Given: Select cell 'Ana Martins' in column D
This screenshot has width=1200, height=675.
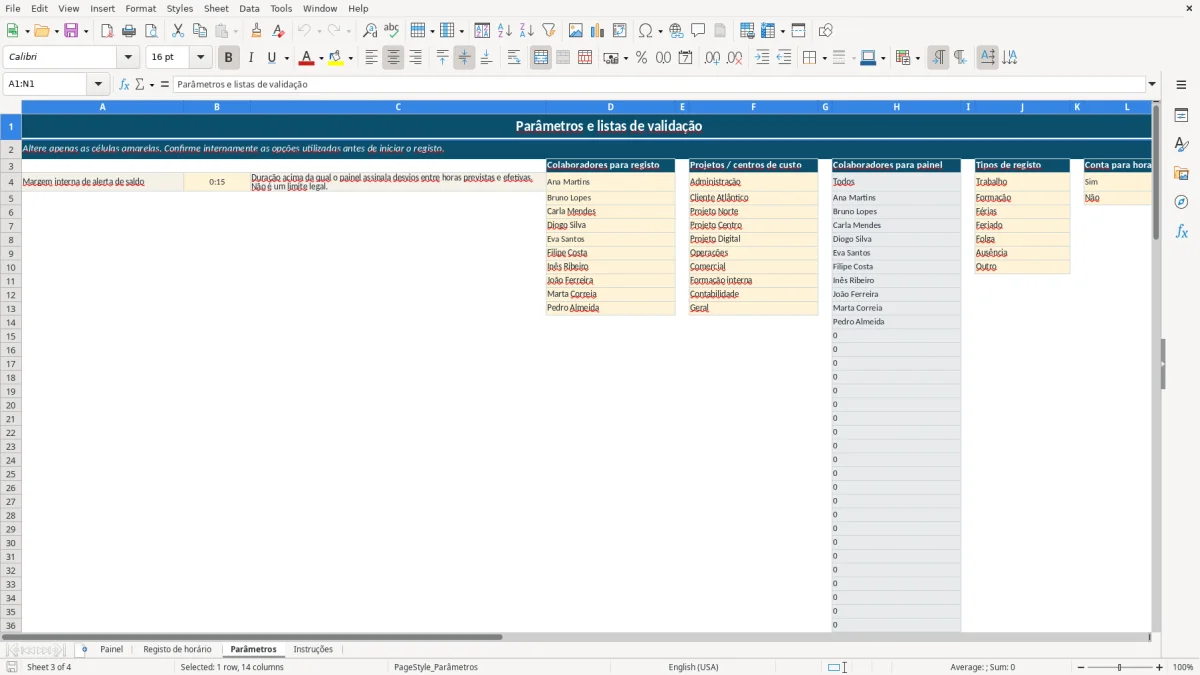Looking at the screenshot, I should [x=610, y=182].
